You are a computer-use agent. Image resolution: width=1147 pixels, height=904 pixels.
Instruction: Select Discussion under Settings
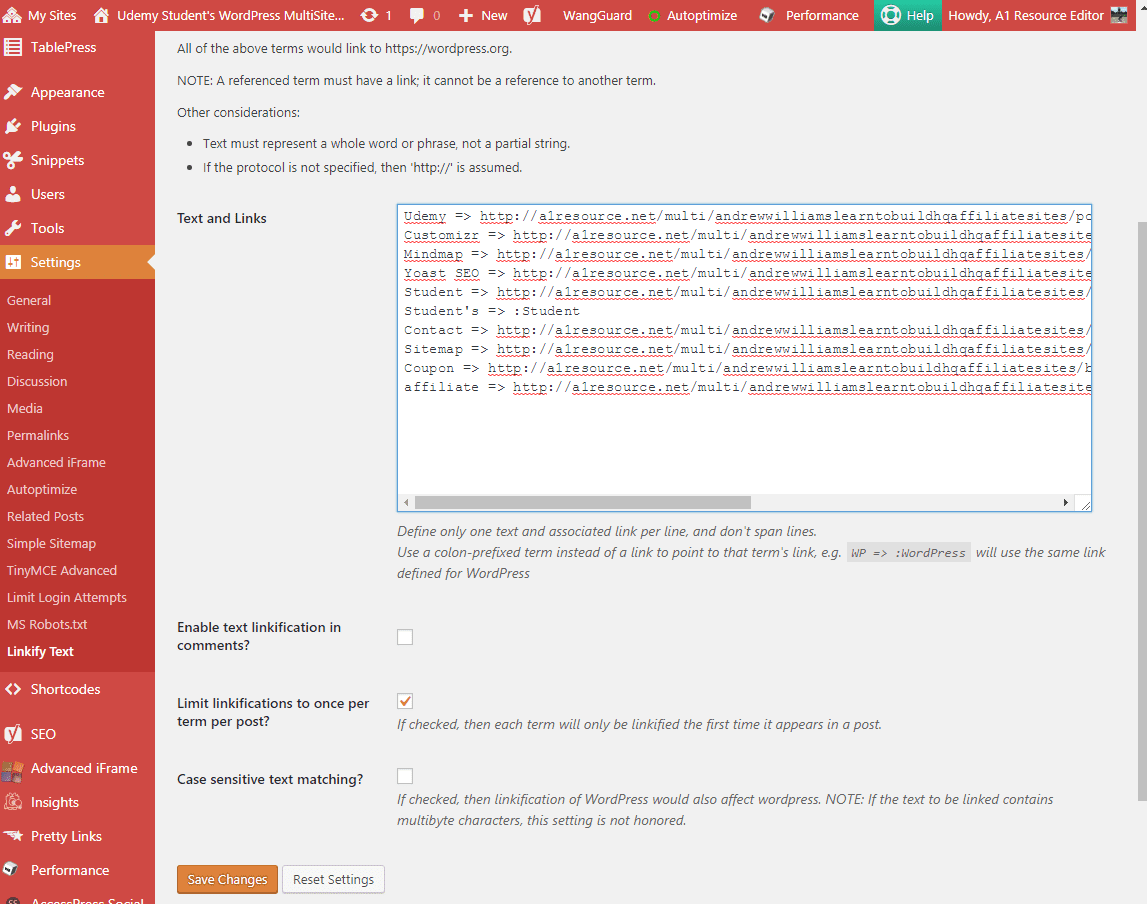[x=37, y=381]
